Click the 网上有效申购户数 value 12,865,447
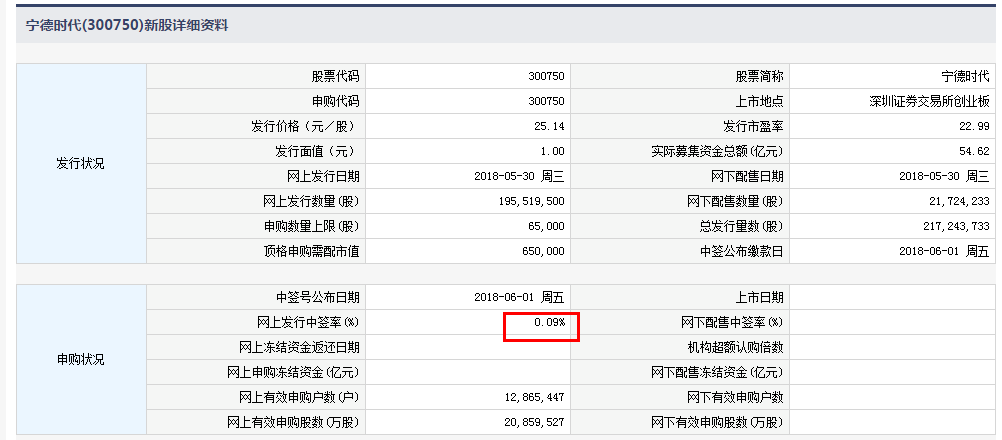The image size is (1002, 440). tap(535, 398)
